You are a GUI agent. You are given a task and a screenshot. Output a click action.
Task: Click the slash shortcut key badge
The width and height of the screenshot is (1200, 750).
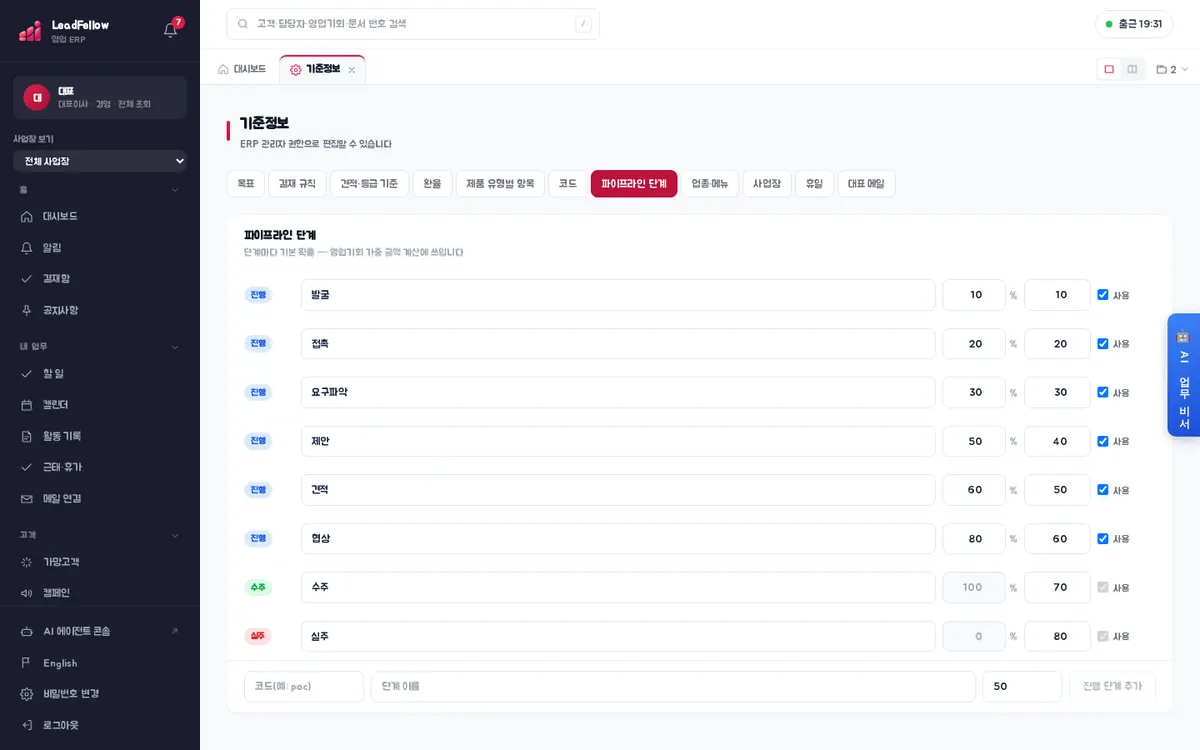(x=583, y=24)
